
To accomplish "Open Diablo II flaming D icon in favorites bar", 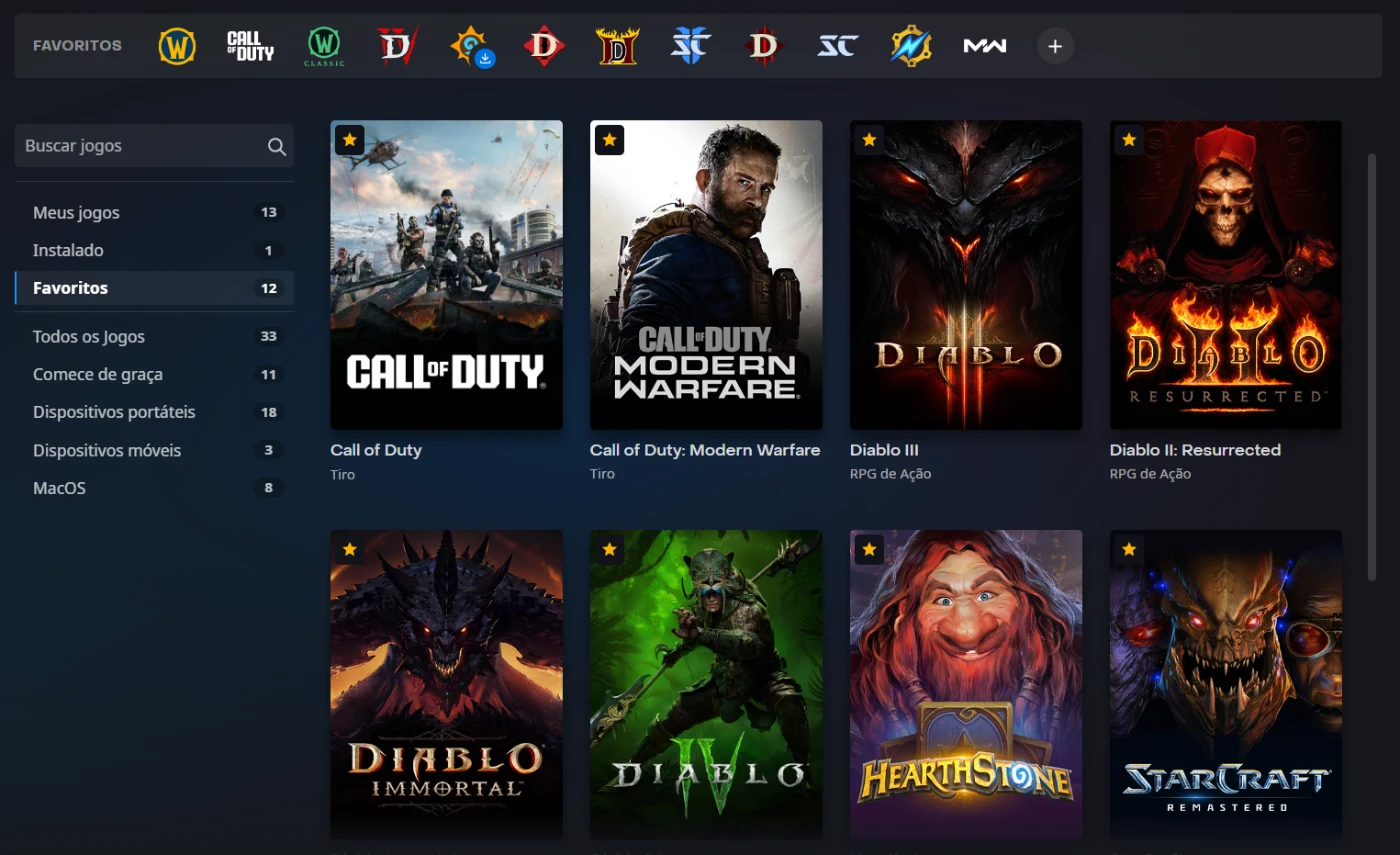I will click(617, 46).
